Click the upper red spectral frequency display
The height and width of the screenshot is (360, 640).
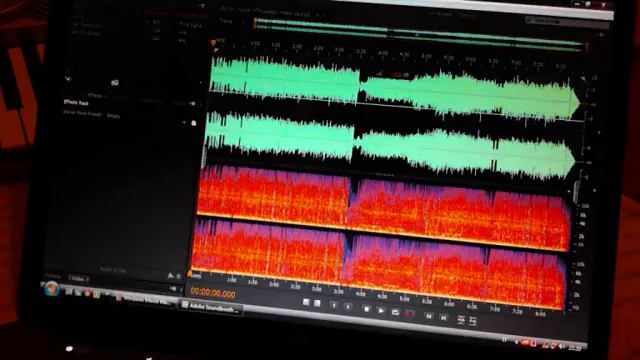(x=383, y=207)
